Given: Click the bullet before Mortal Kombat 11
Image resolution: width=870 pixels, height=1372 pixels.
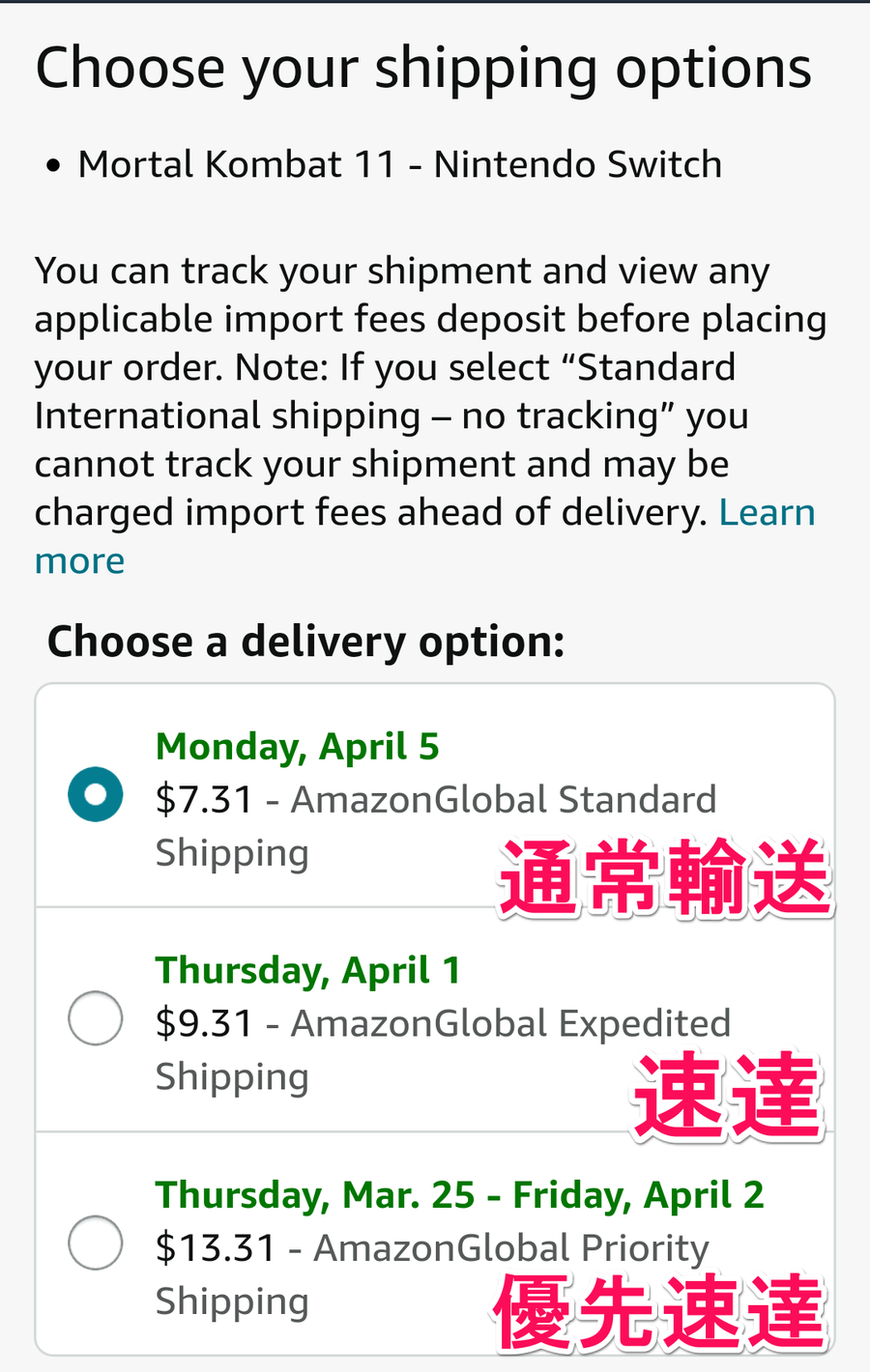Looking at the screenshot, I should (x=53, y=167).
